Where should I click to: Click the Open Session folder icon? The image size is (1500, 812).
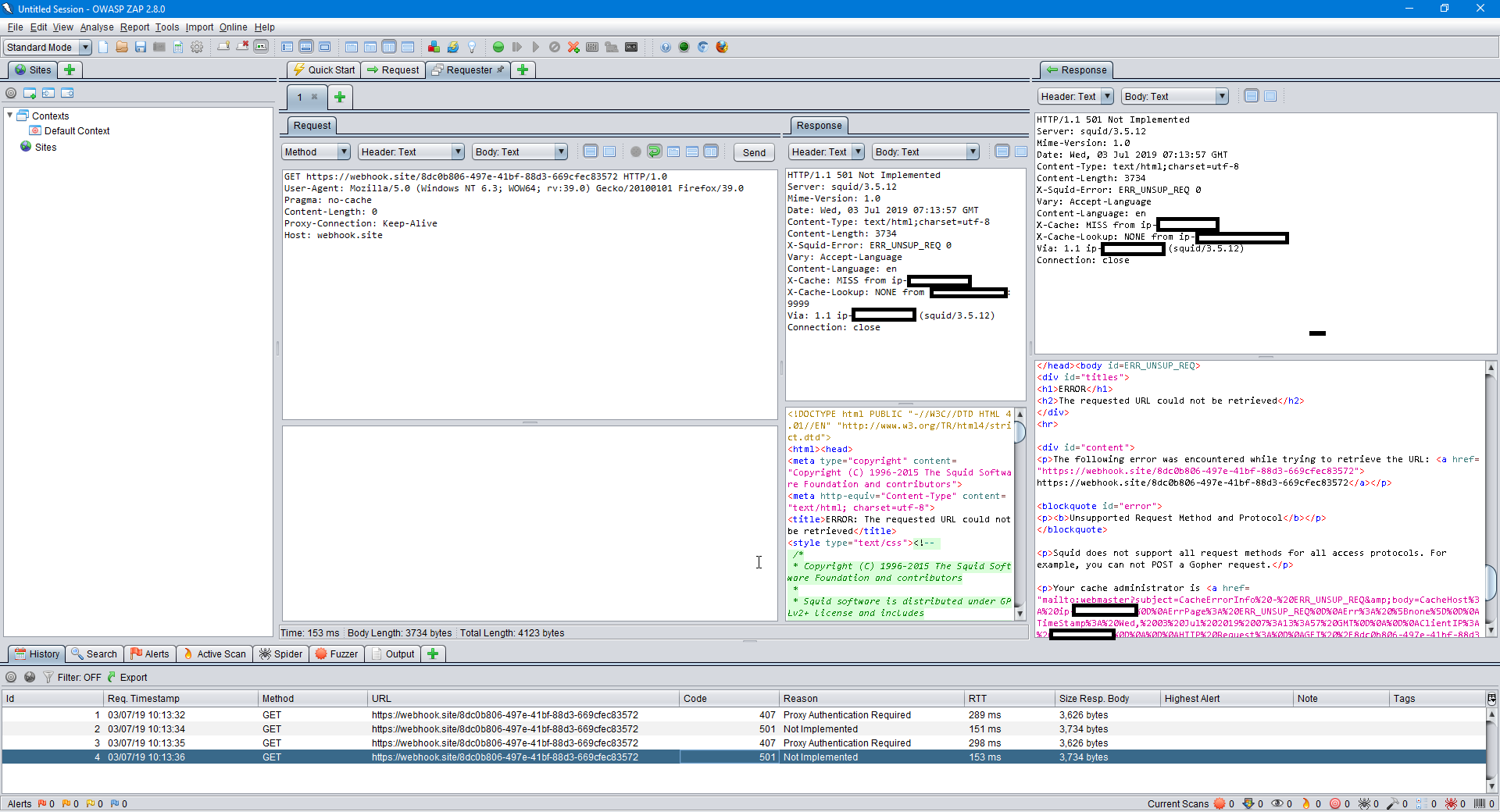122,47
